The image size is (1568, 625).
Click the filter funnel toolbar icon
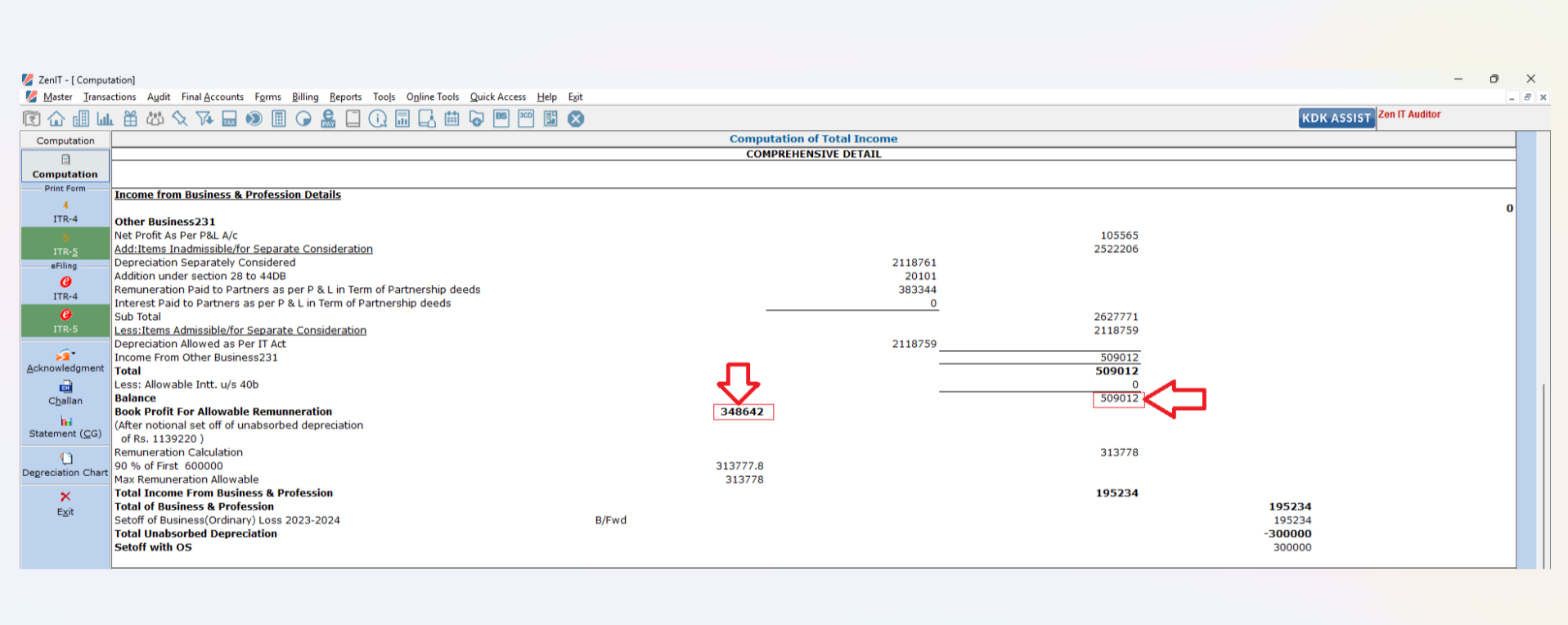pyautogui.click(x=204, y=119)
